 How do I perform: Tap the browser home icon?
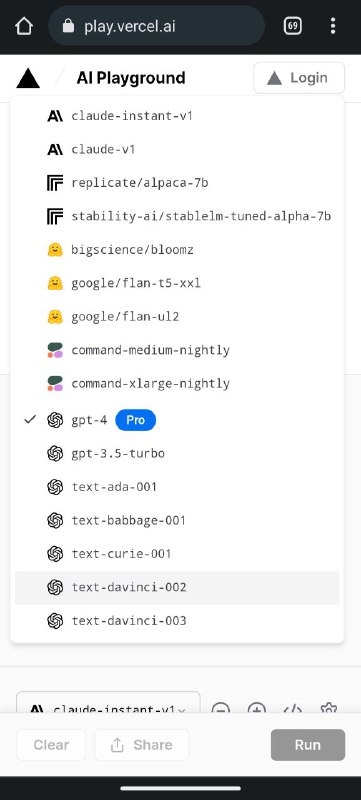coord(24,26)
